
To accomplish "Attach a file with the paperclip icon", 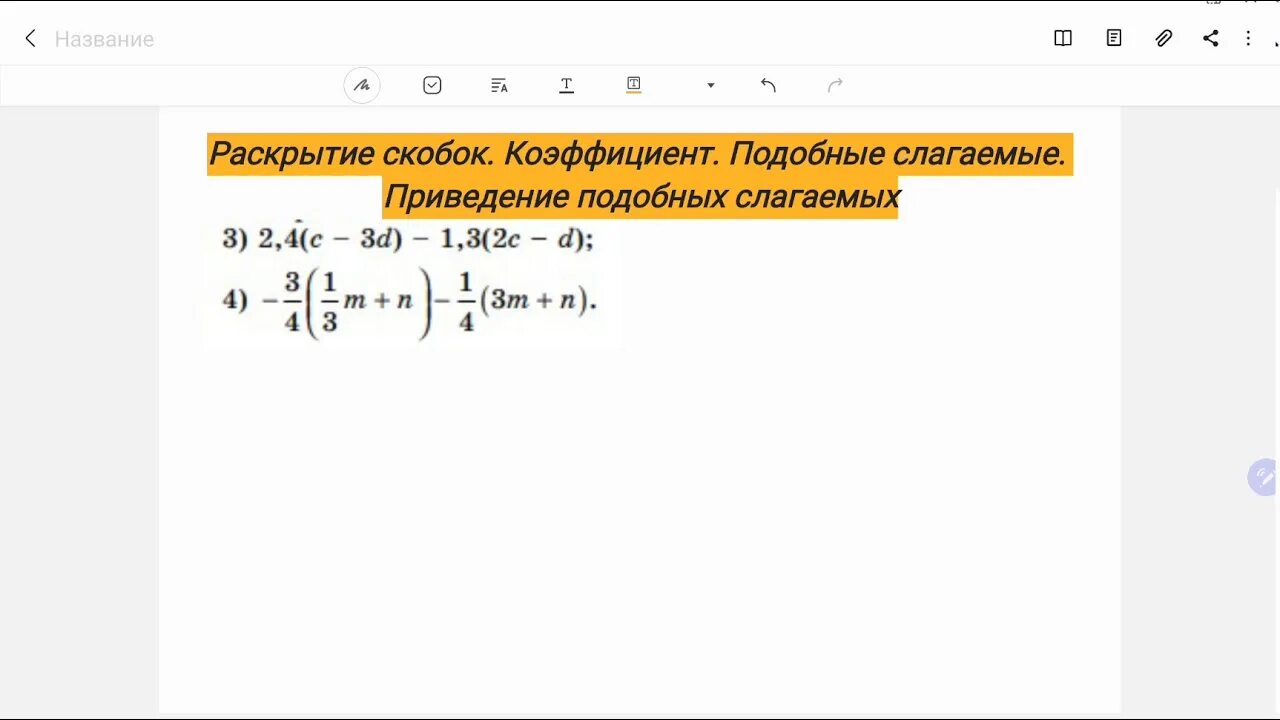I will 1163,38.
